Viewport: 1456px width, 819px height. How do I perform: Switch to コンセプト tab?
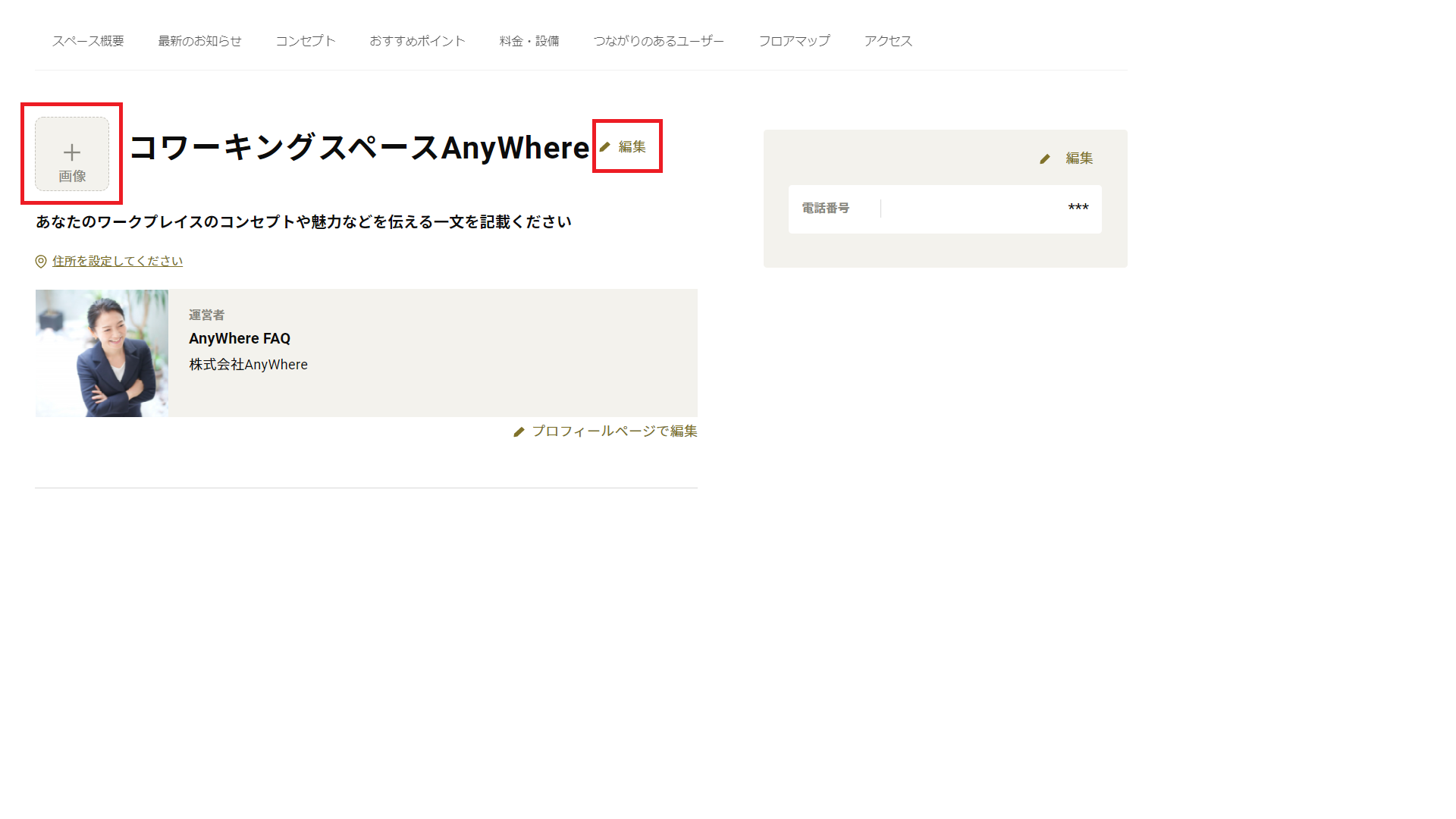(306, 41)
